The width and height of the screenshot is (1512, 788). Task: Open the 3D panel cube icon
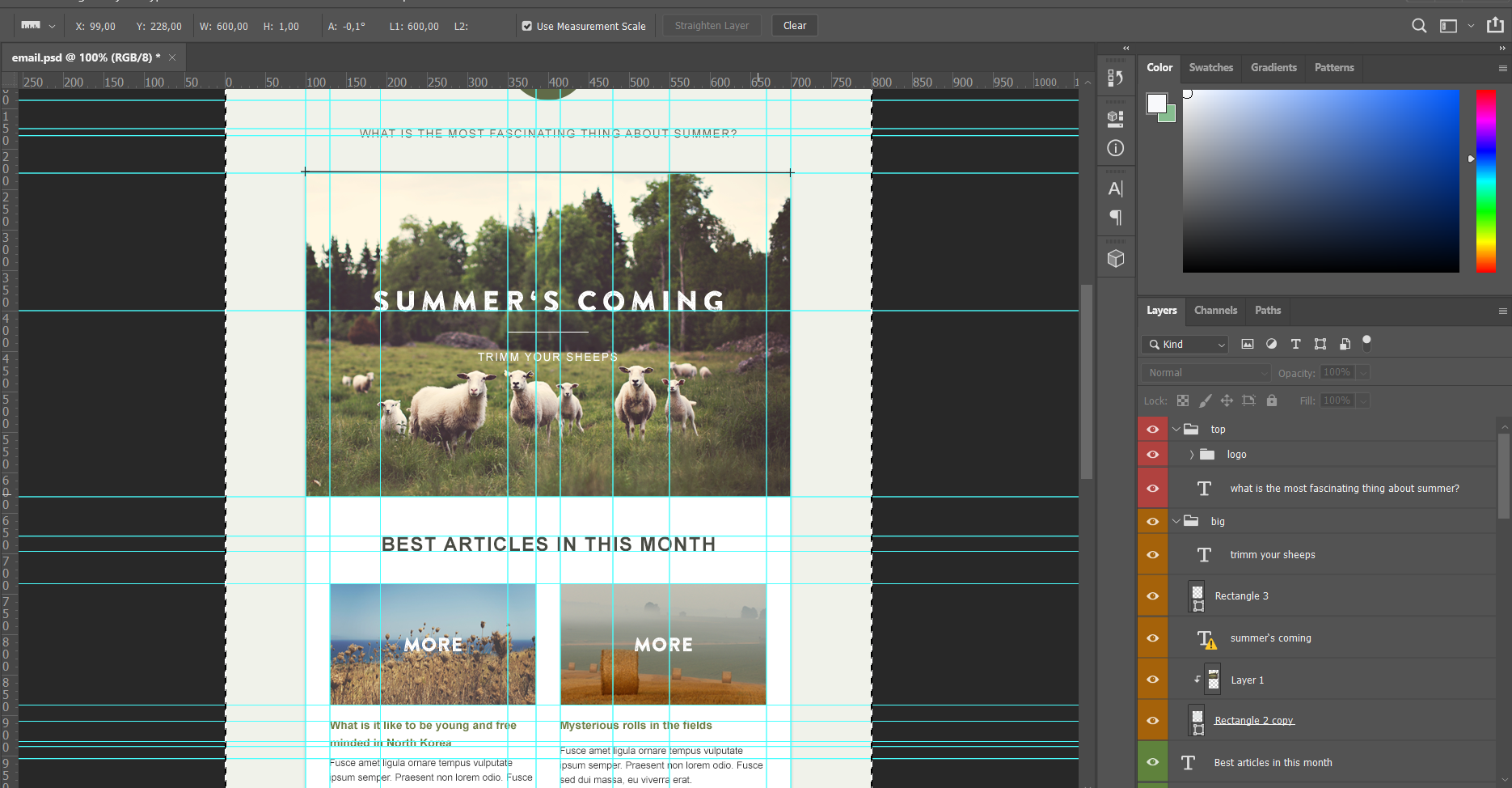pos(1115,259)
